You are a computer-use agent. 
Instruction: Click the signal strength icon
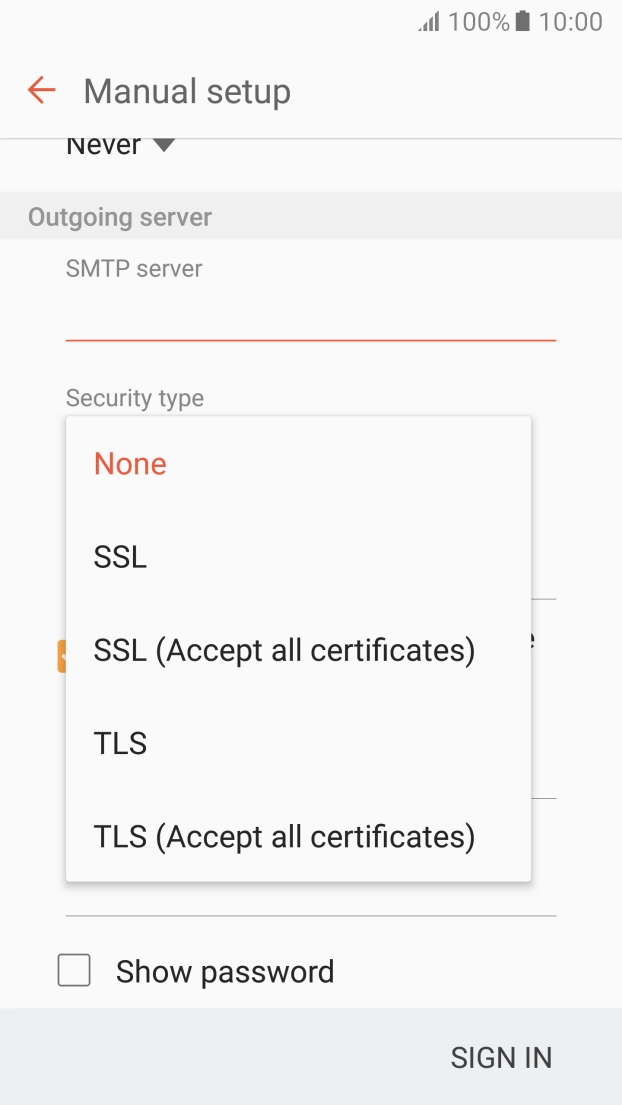(x=428, y=20)
